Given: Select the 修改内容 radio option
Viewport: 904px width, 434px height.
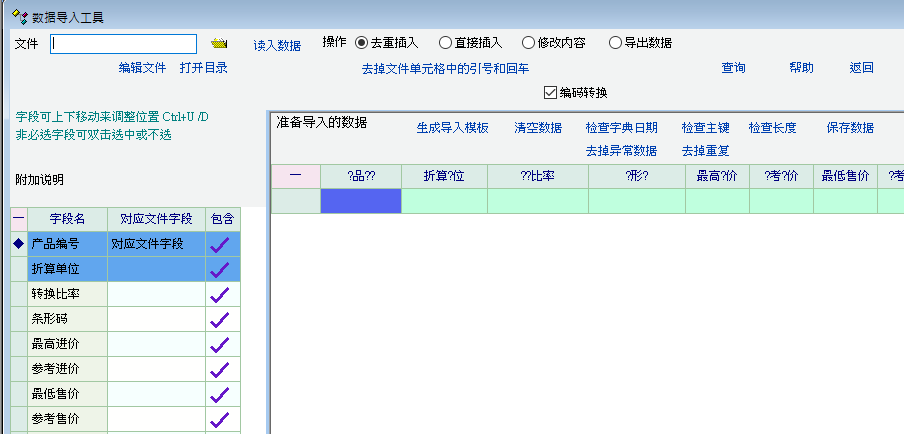Looking at the screenshot, I should click(x=528, y=43).
